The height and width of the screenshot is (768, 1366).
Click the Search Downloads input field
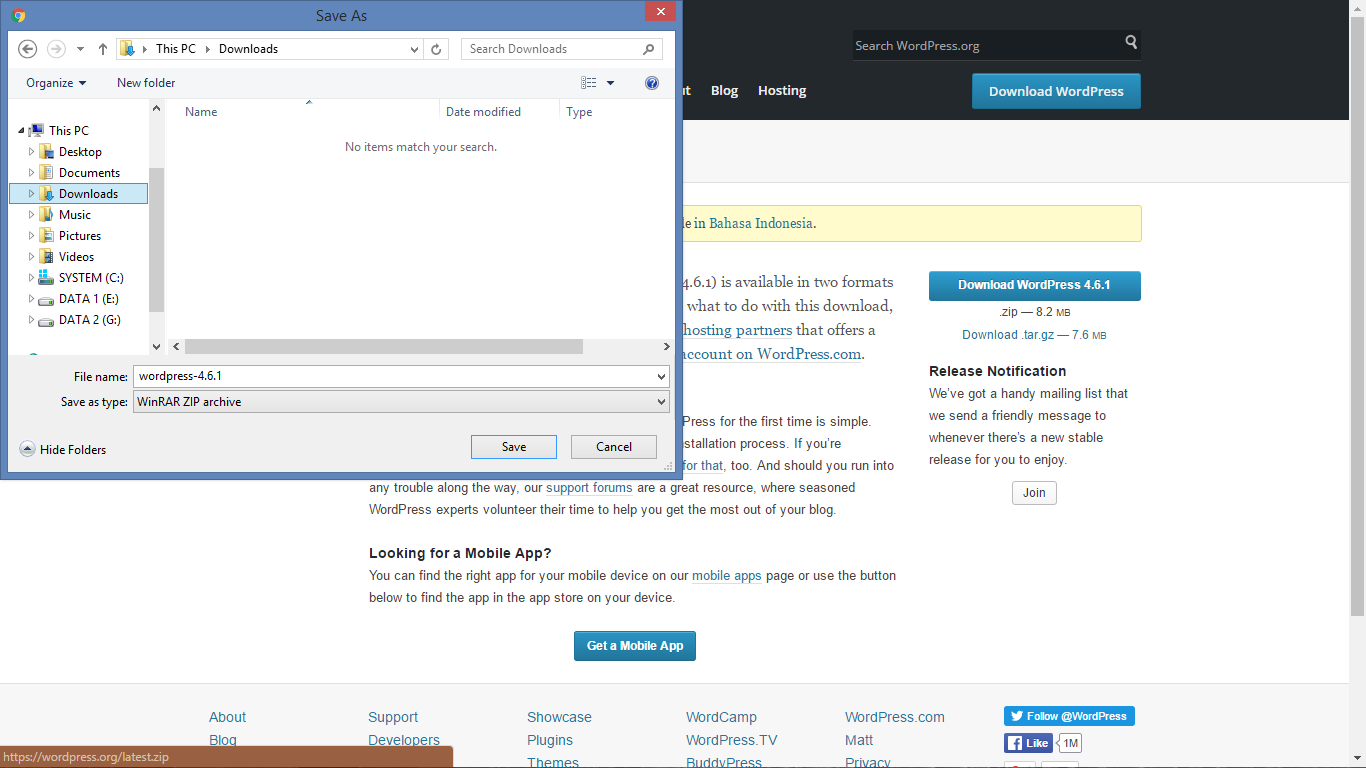552,48
